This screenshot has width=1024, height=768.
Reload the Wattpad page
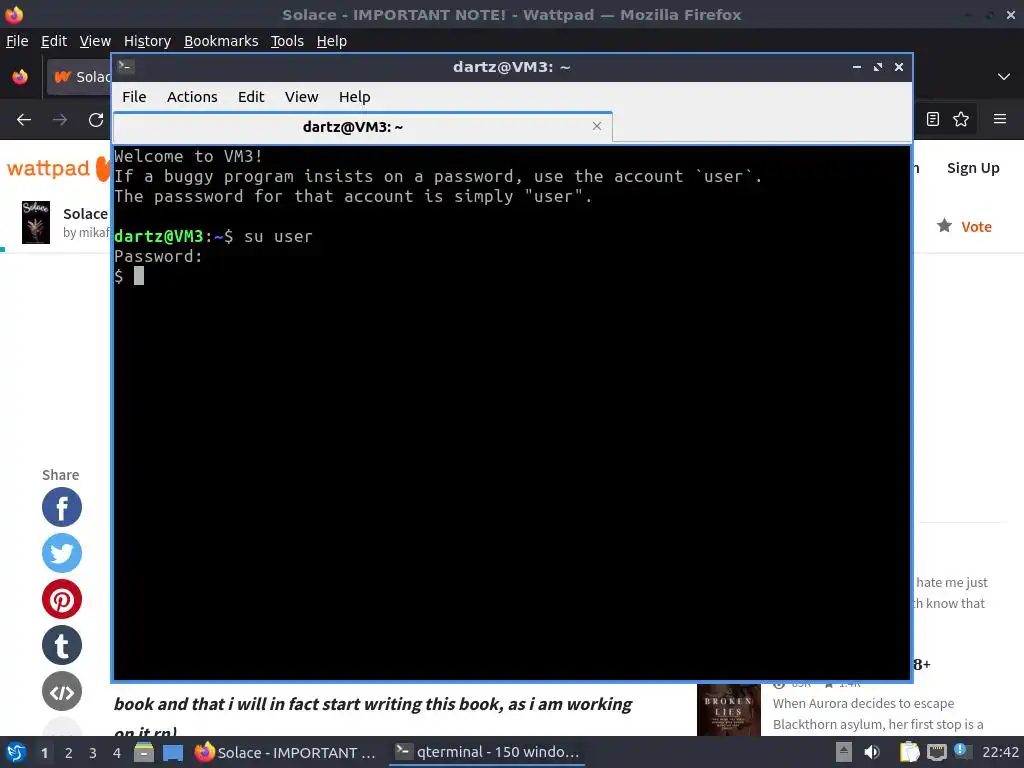(x=96, y=120)
